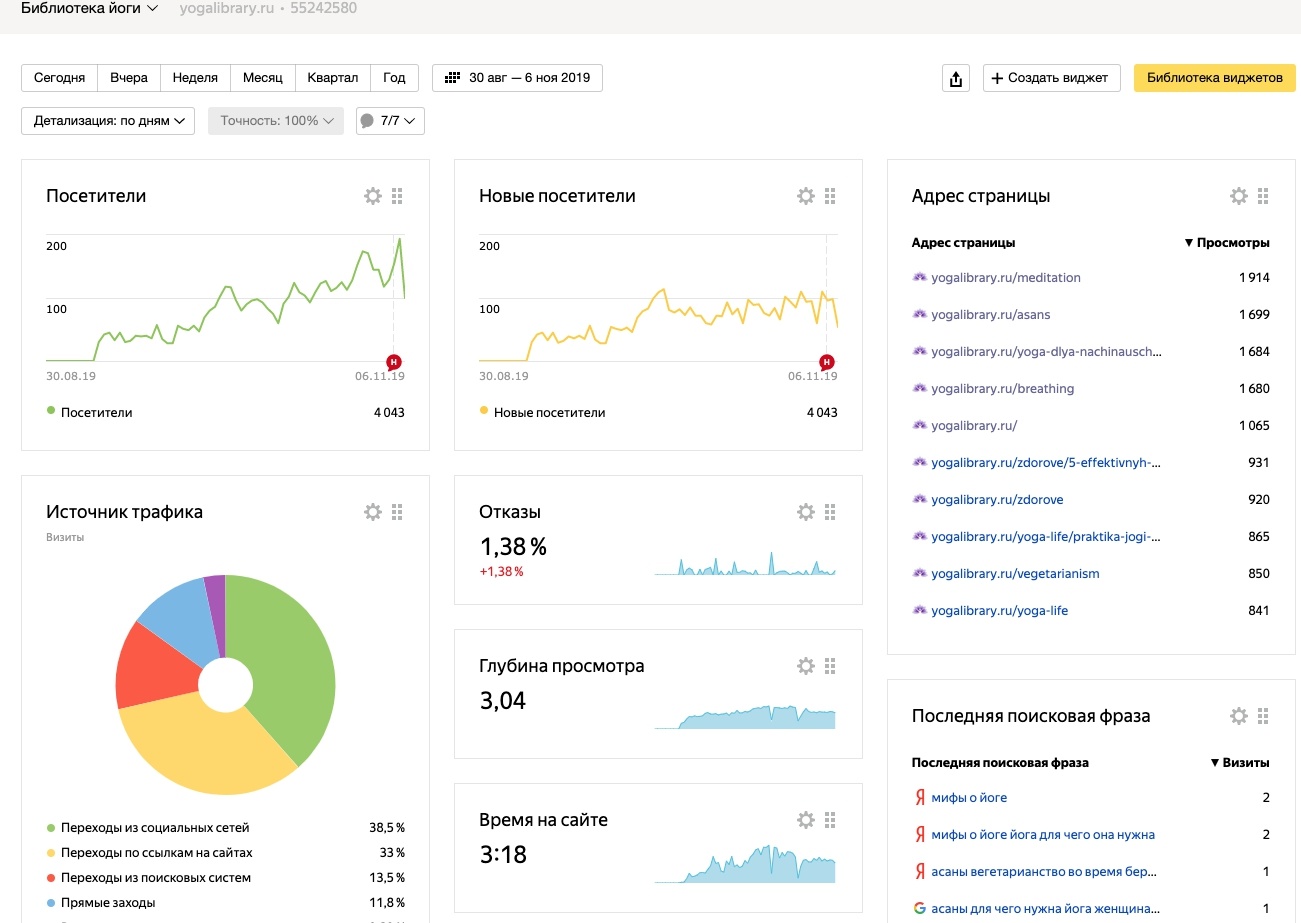Toggle Новые посетители legend series
This screenshot has width=1301, height=923.
tap(549, 412)
